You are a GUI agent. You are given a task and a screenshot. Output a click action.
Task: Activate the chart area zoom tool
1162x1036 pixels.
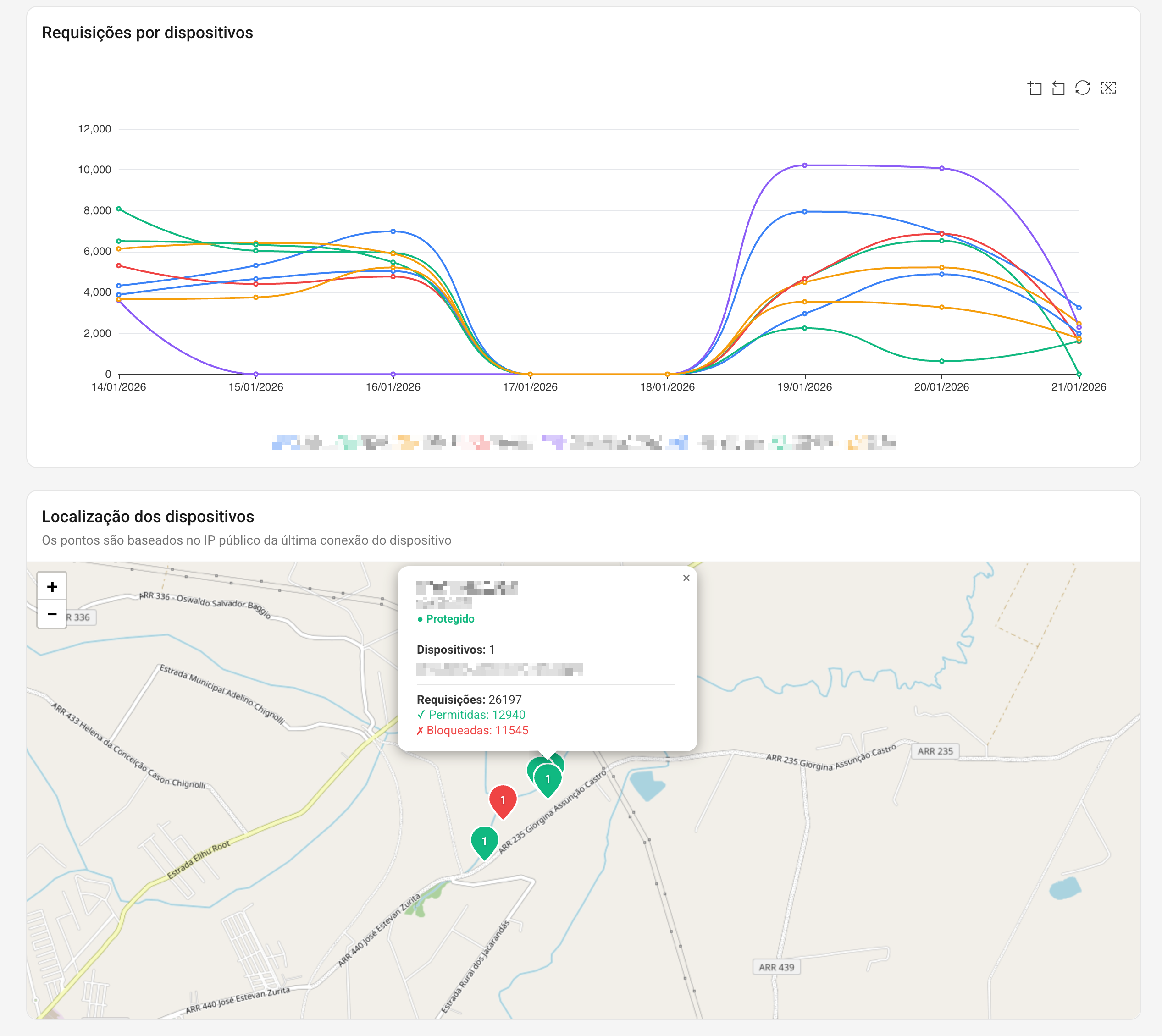(1035, 88)
